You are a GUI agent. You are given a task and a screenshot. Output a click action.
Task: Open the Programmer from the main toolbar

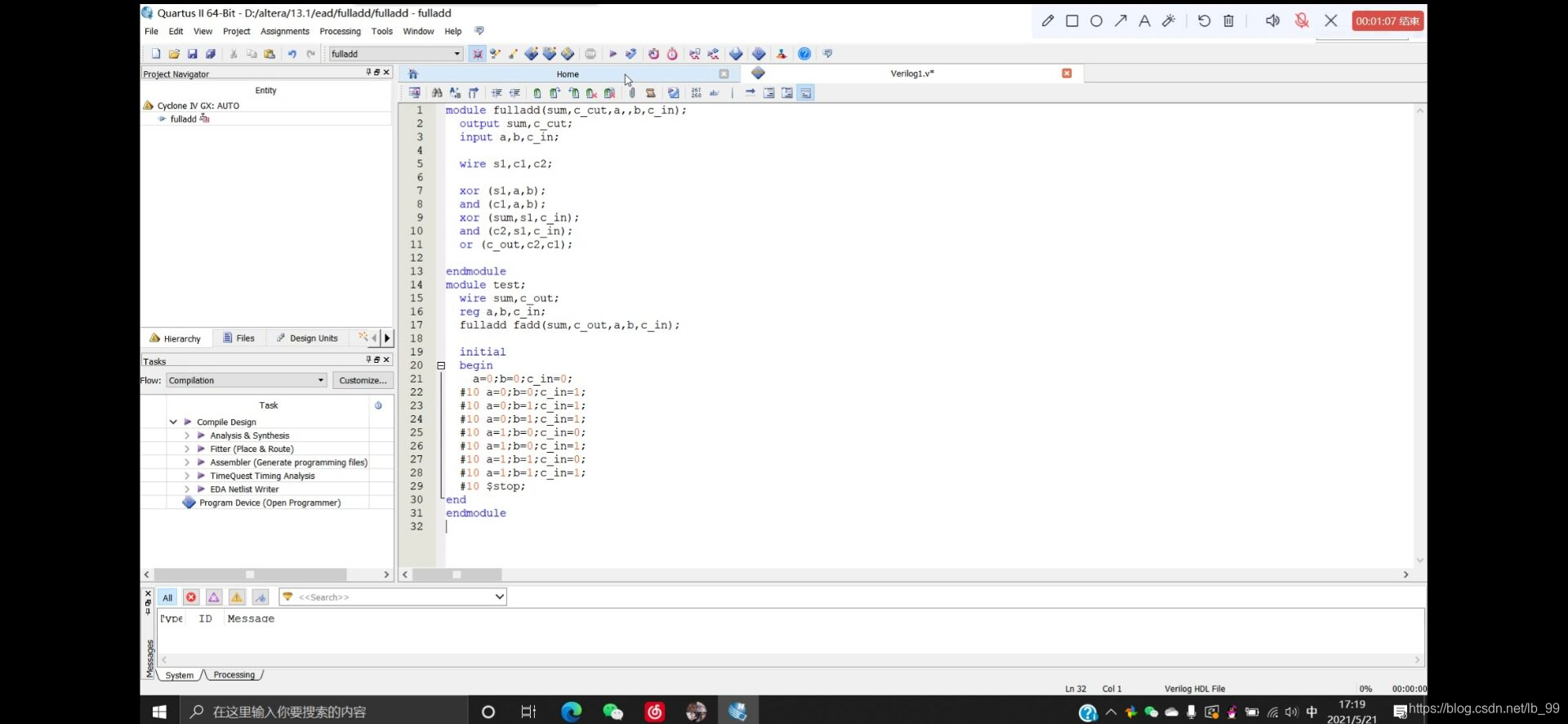click(x=759, y=54)
